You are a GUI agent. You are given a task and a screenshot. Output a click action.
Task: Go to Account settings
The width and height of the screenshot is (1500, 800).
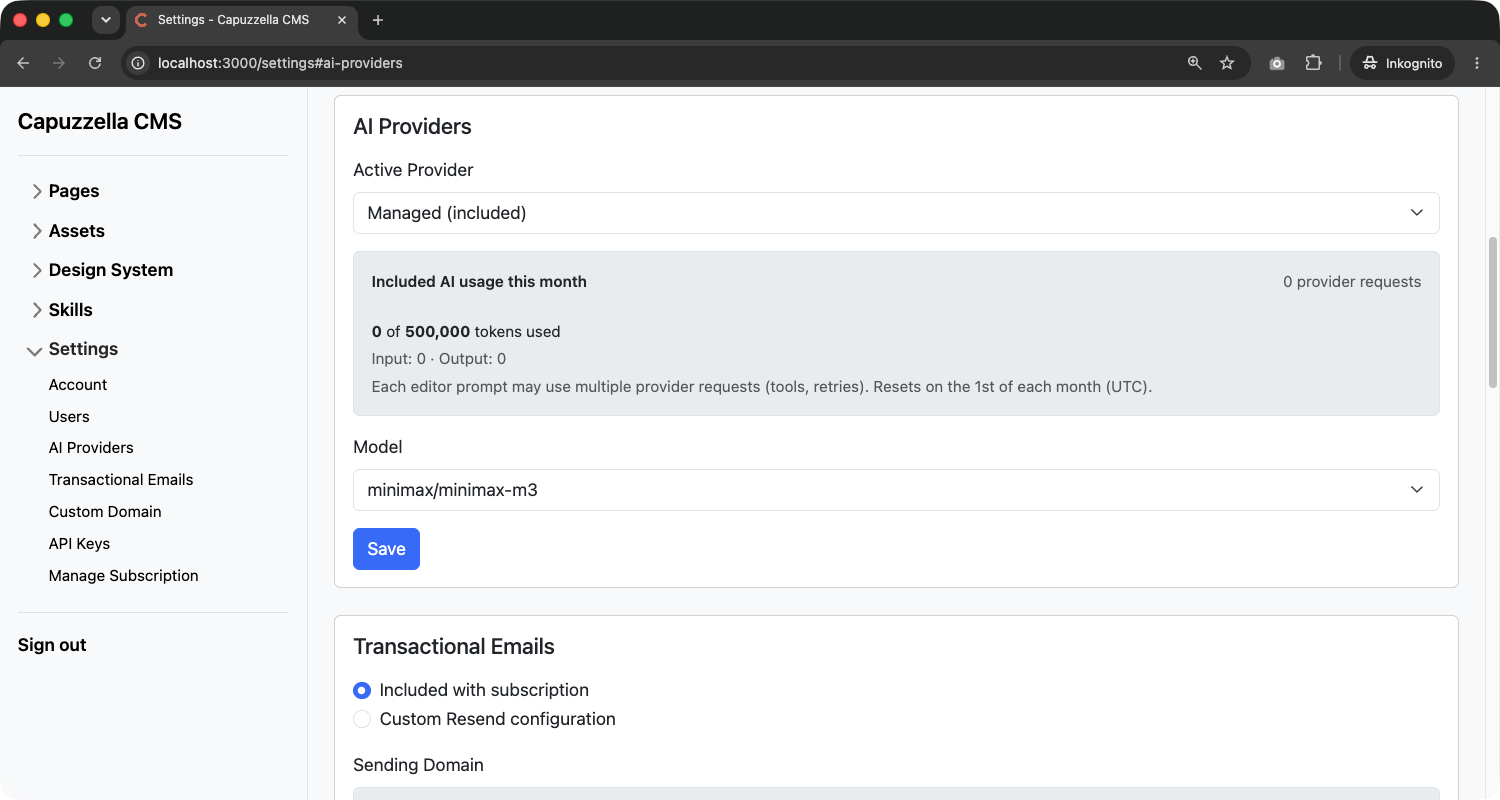tap(78, 385)
